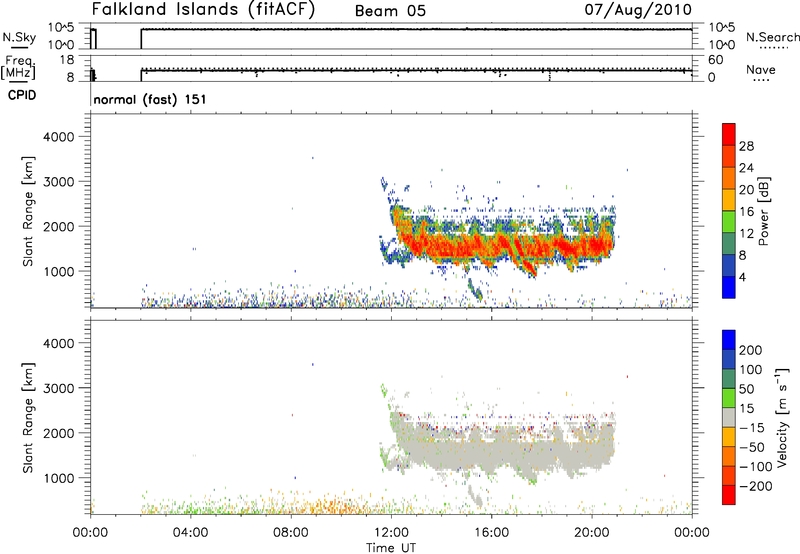800x554 pixels.
Task: Select the 'Freq. [MHz]' axis label
Action: [x=18, y=68]
